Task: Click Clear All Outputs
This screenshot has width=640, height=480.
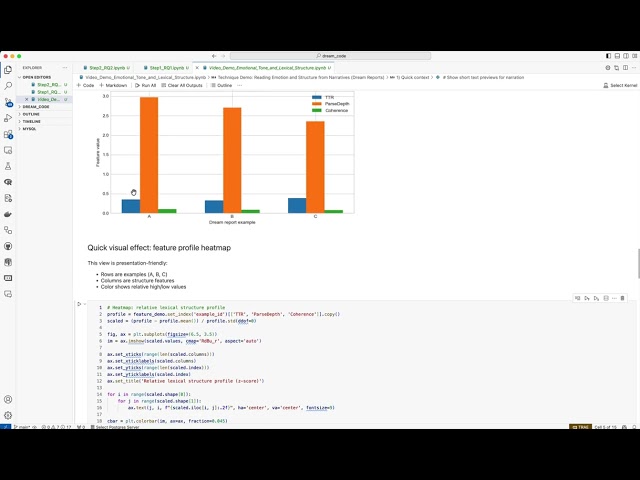Action: pyautogui.click(x=182, y=85)
